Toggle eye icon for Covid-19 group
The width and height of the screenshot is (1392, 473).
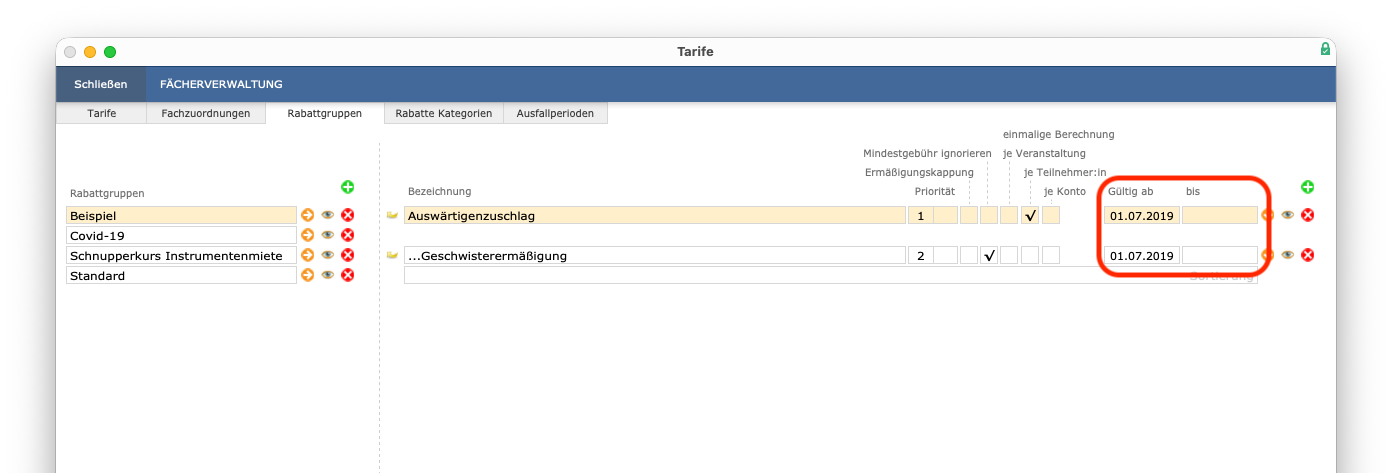click(x=328, y=235)
